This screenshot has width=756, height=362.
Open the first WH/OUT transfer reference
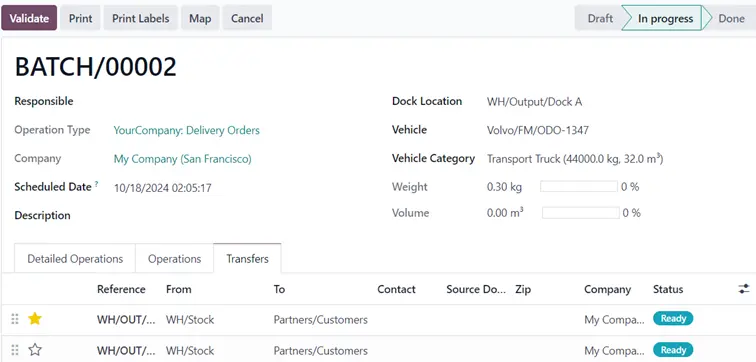tap(126, 320)
